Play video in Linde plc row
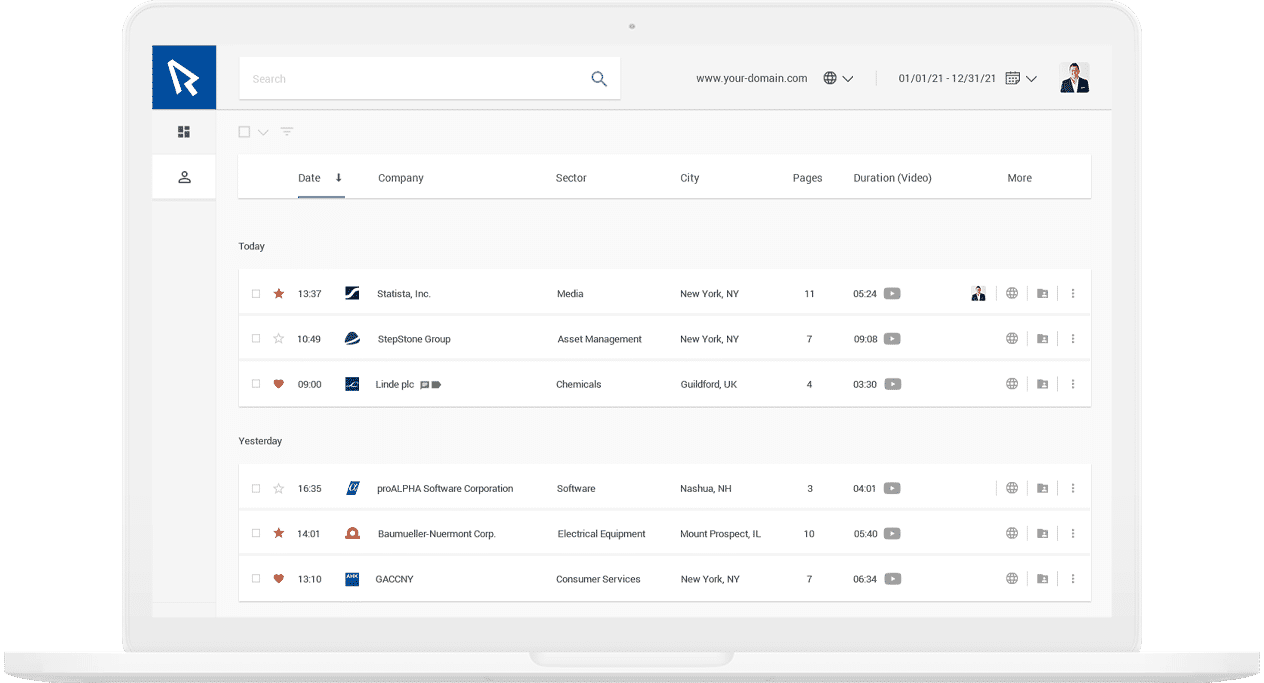Viewport: 1264px width, 683px height. [x=892, y=384]
